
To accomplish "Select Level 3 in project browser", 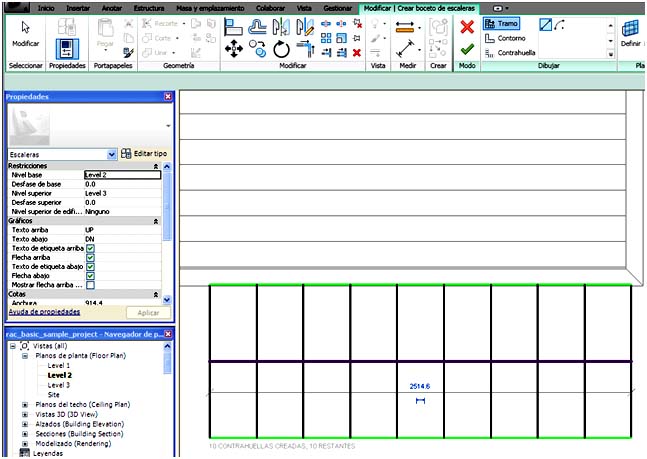I will coord(59,385).
